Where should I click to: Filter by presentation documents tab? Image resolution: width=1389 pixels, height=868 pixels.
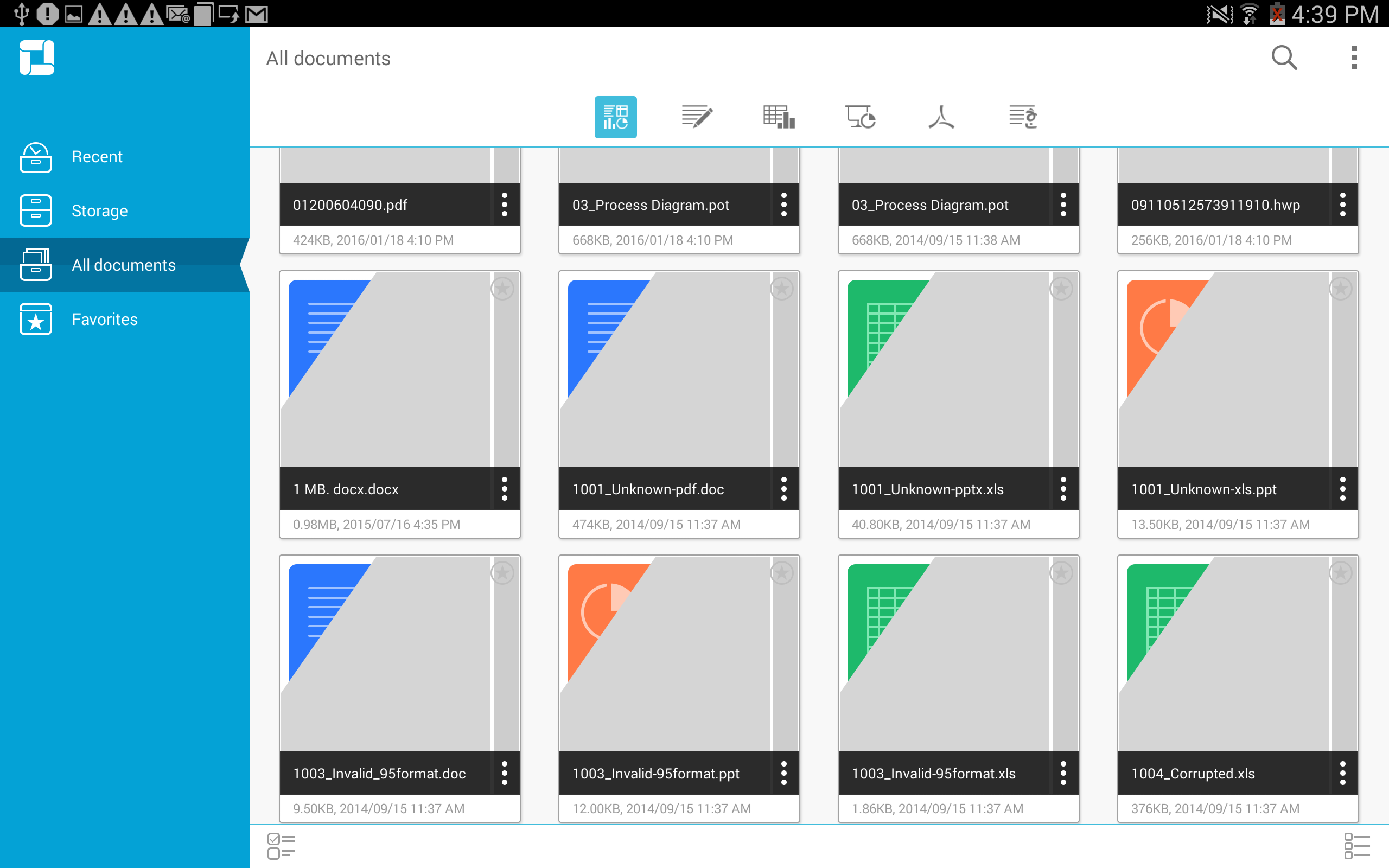(860, 117)
